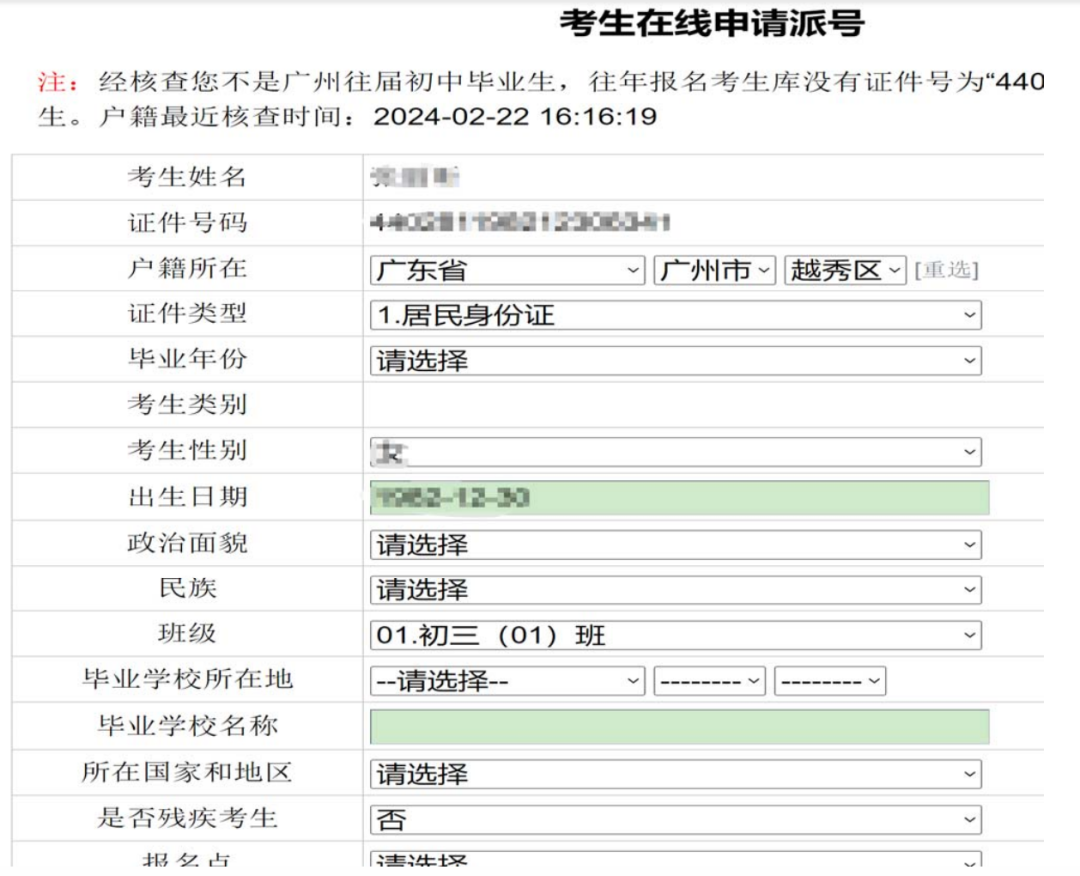This screenshot has width=1080, height=876.
Task: Open the 是否残疾考生 disability dropdown
Action: tap(670, 817)
